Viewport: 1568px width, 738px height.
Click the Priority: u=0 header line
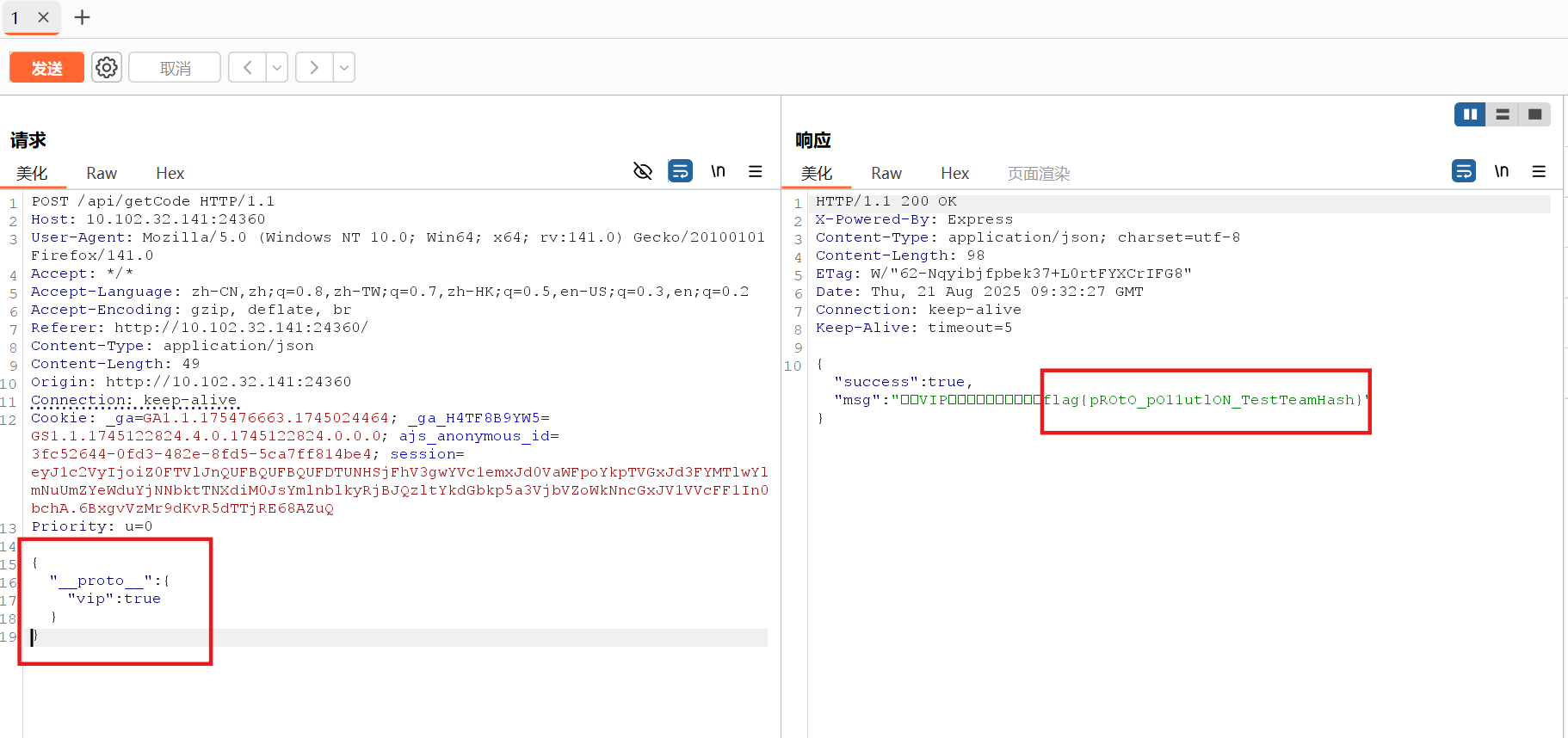pyautogui.click(x=92, y=526)
